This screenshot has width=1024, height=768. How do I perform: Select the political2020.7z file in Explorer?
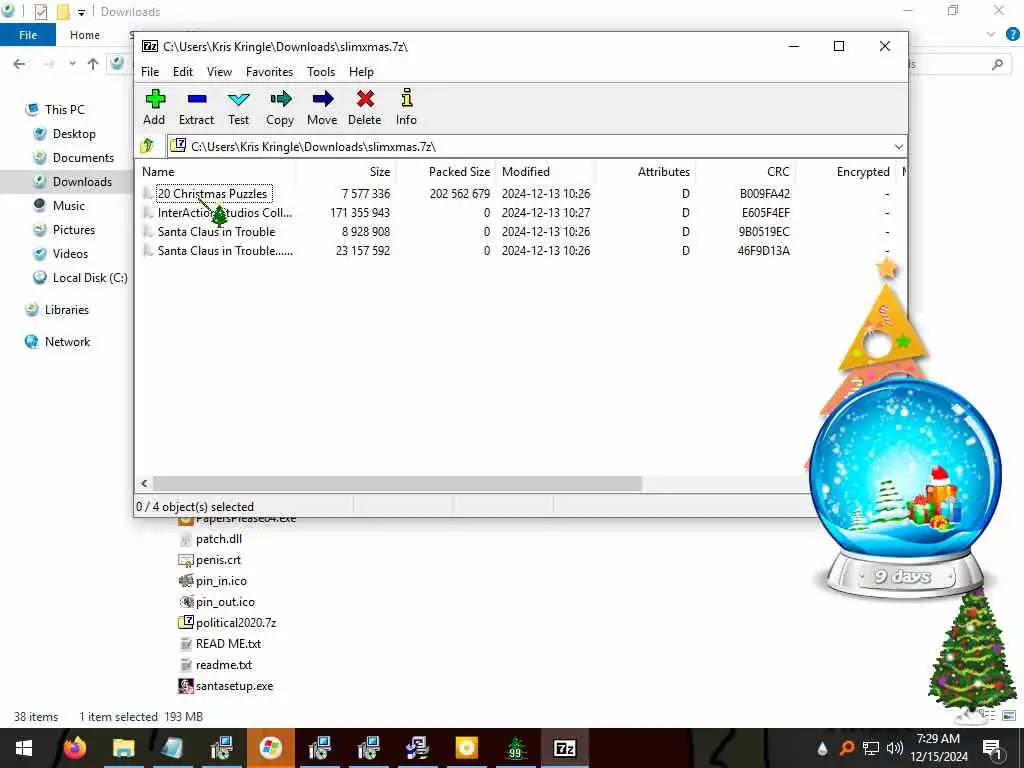point(227,623)
